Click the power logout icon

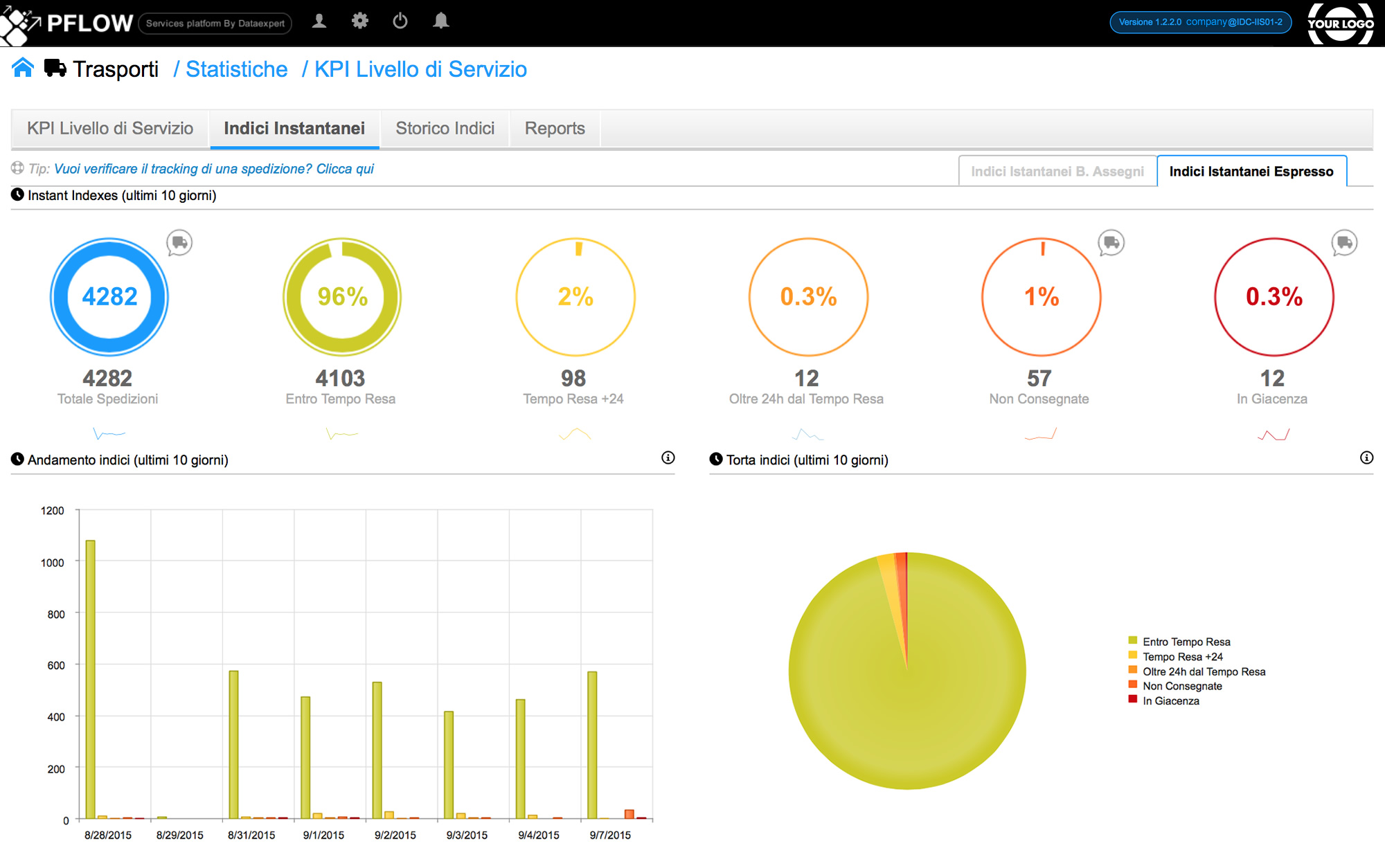pyautogui.click(x=400, y=21)
